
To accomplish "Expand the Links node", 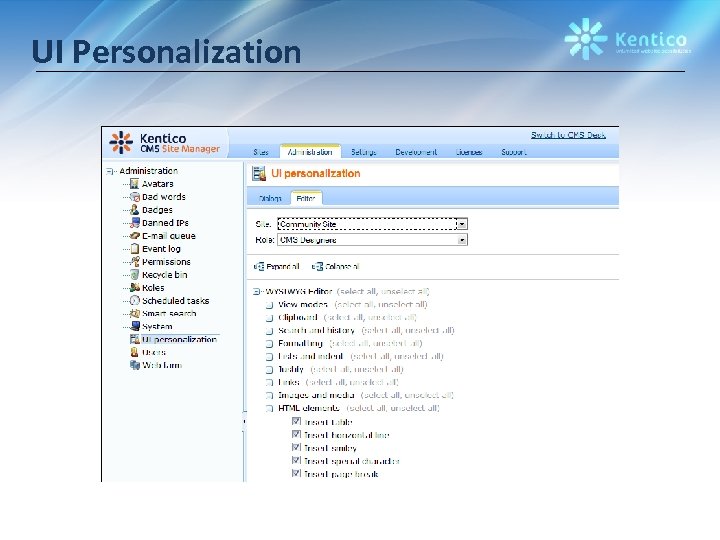I will click(x=270, y=382).
